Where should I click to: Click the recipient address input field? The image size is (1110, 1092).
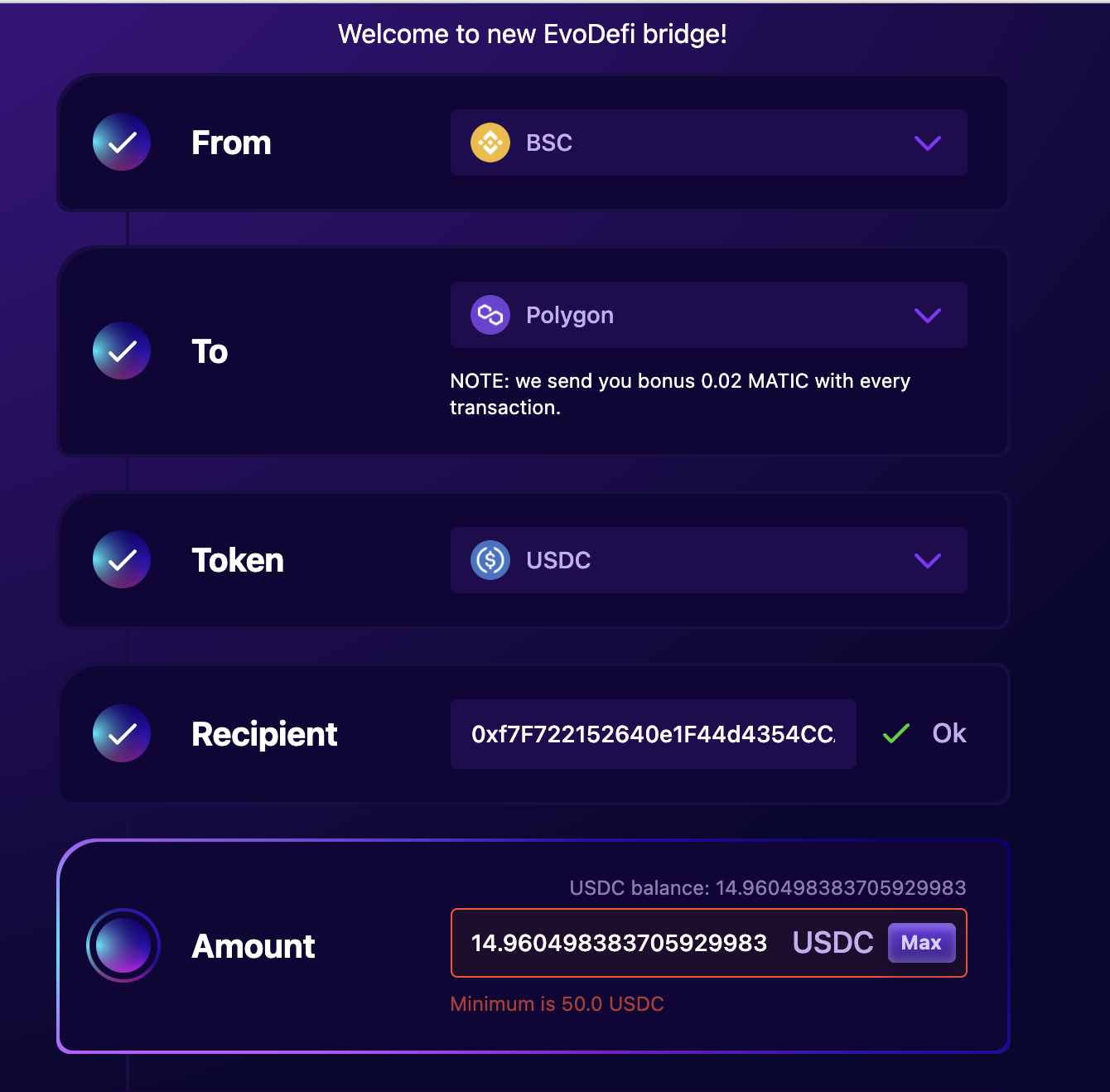[653, 734]
